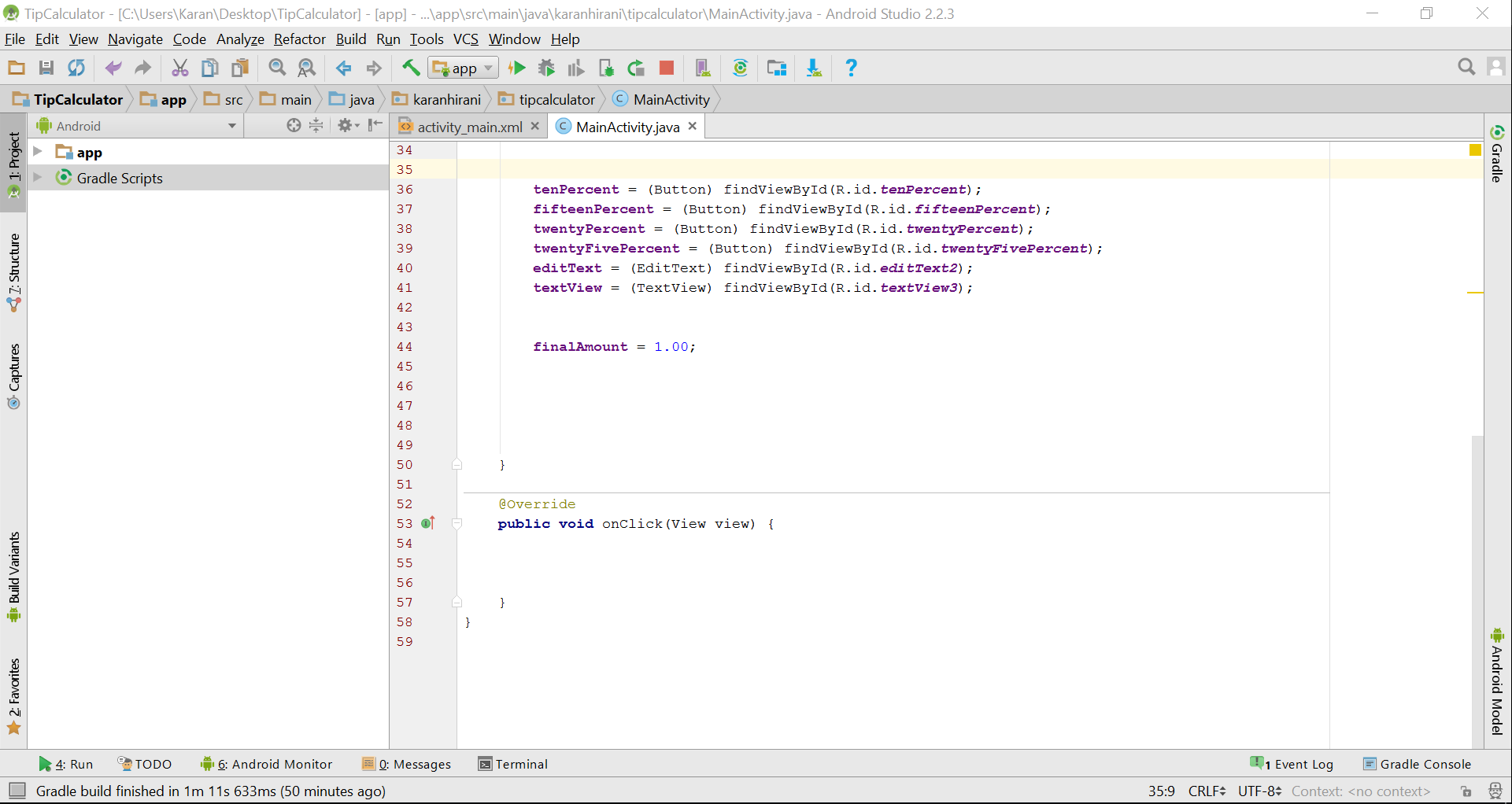Toggle the 7: Structure tool window

[13, 271]
